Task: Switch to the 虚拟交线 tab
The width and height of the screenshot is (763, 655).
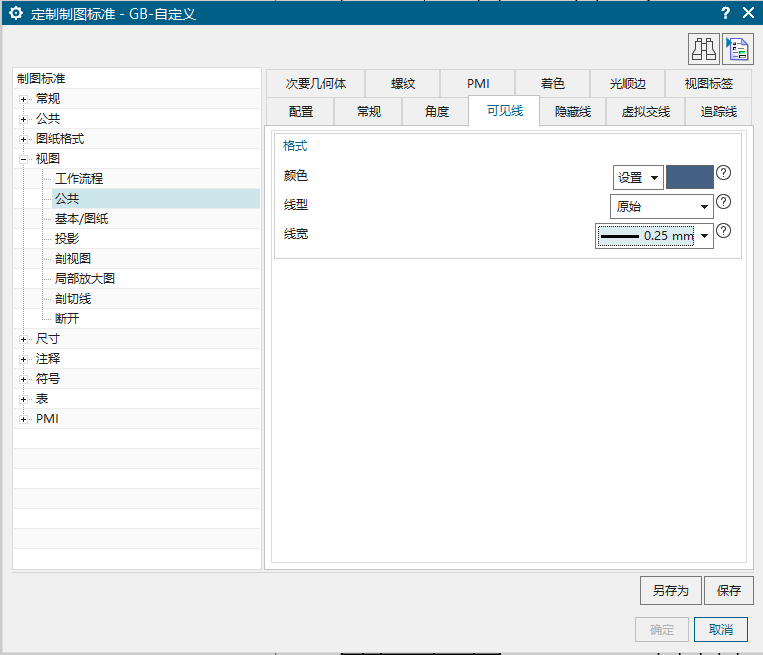Action: pos(646,111)
